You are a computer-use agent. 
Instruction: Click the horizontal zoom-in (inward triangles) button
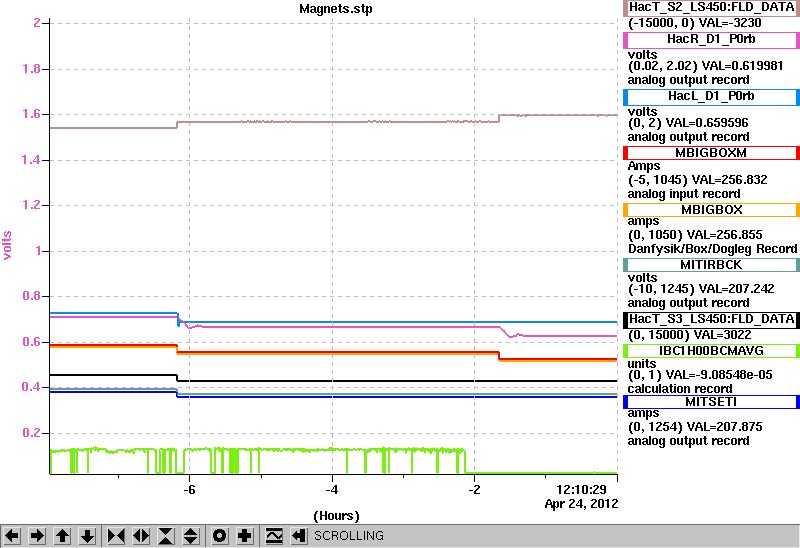click(116, 536)
